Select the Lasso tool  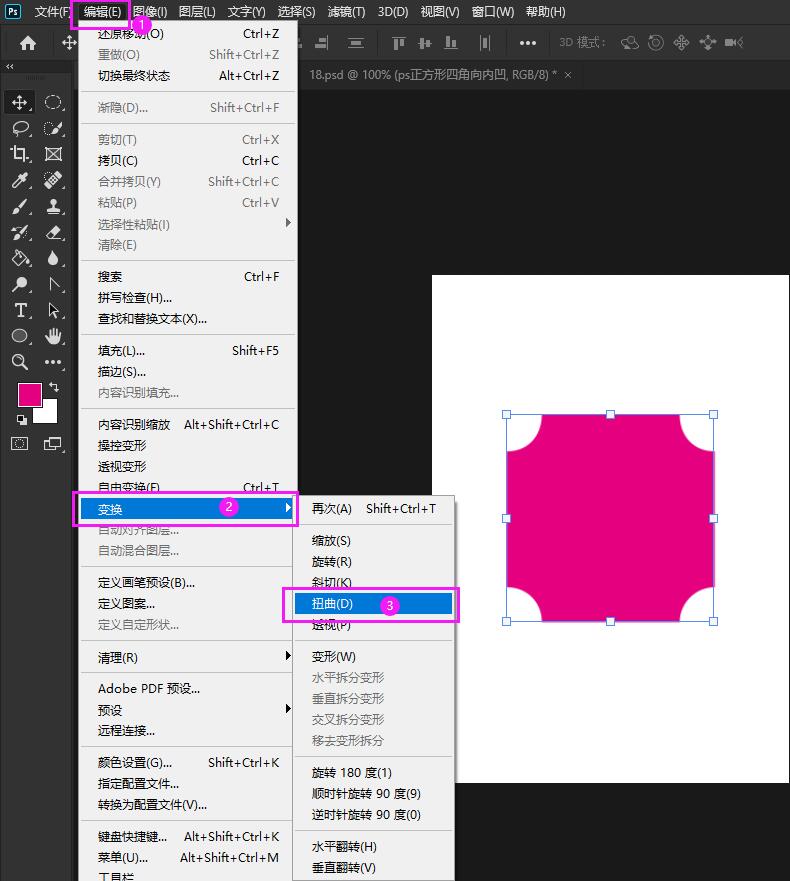[x=20, y=128]
